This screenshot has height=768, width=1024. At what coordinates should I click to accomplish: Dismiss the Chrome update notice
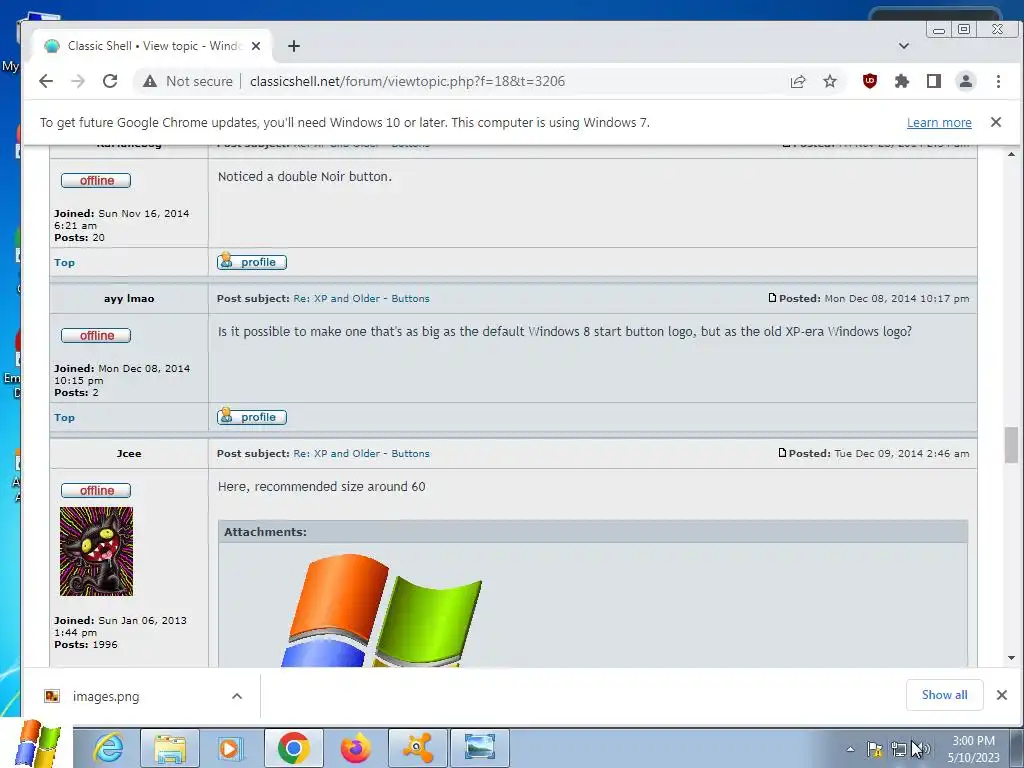tap(996, 122)
